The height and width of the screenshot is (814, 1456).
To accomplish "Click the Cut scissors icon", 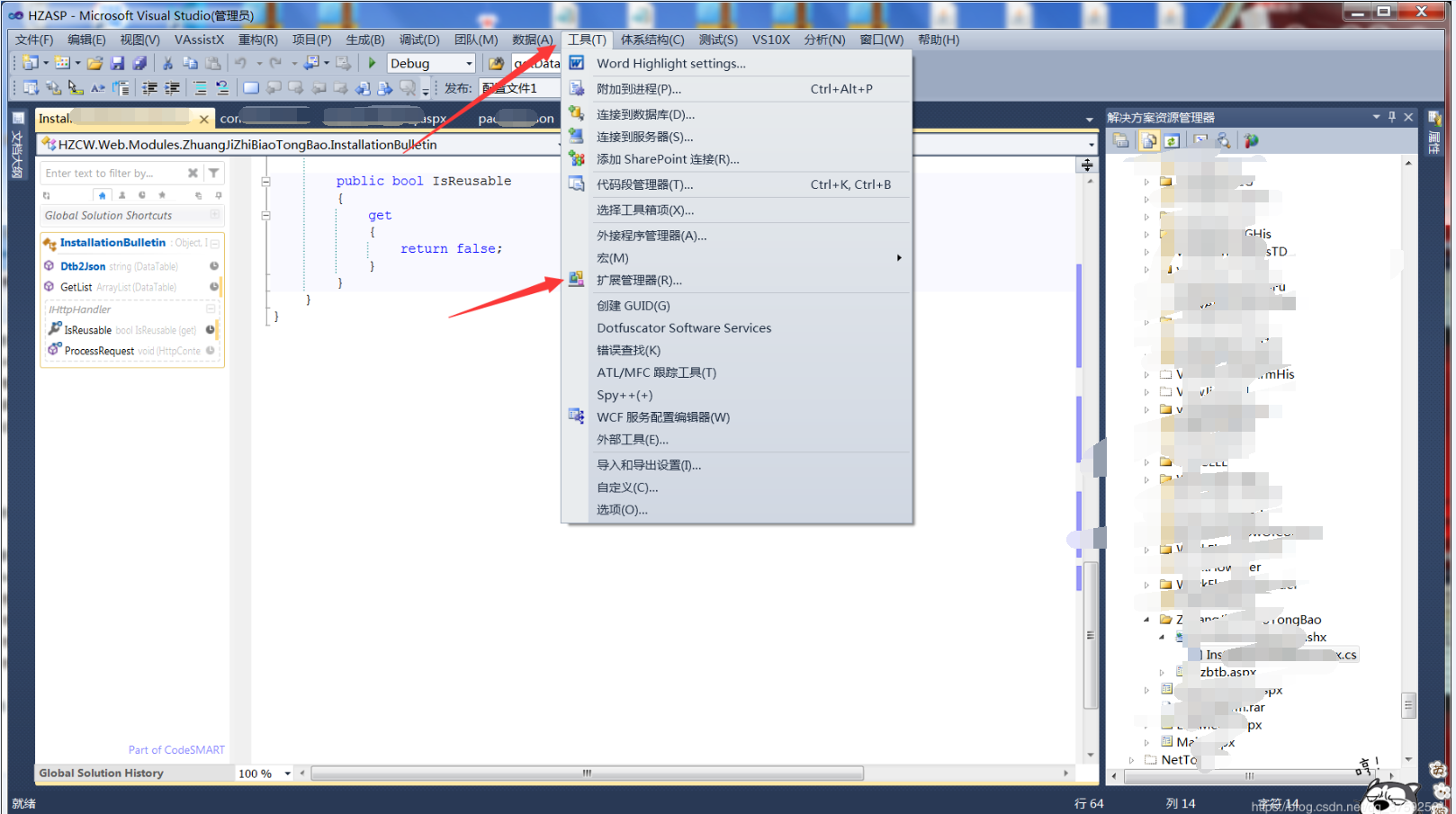I will click(168, 62).
